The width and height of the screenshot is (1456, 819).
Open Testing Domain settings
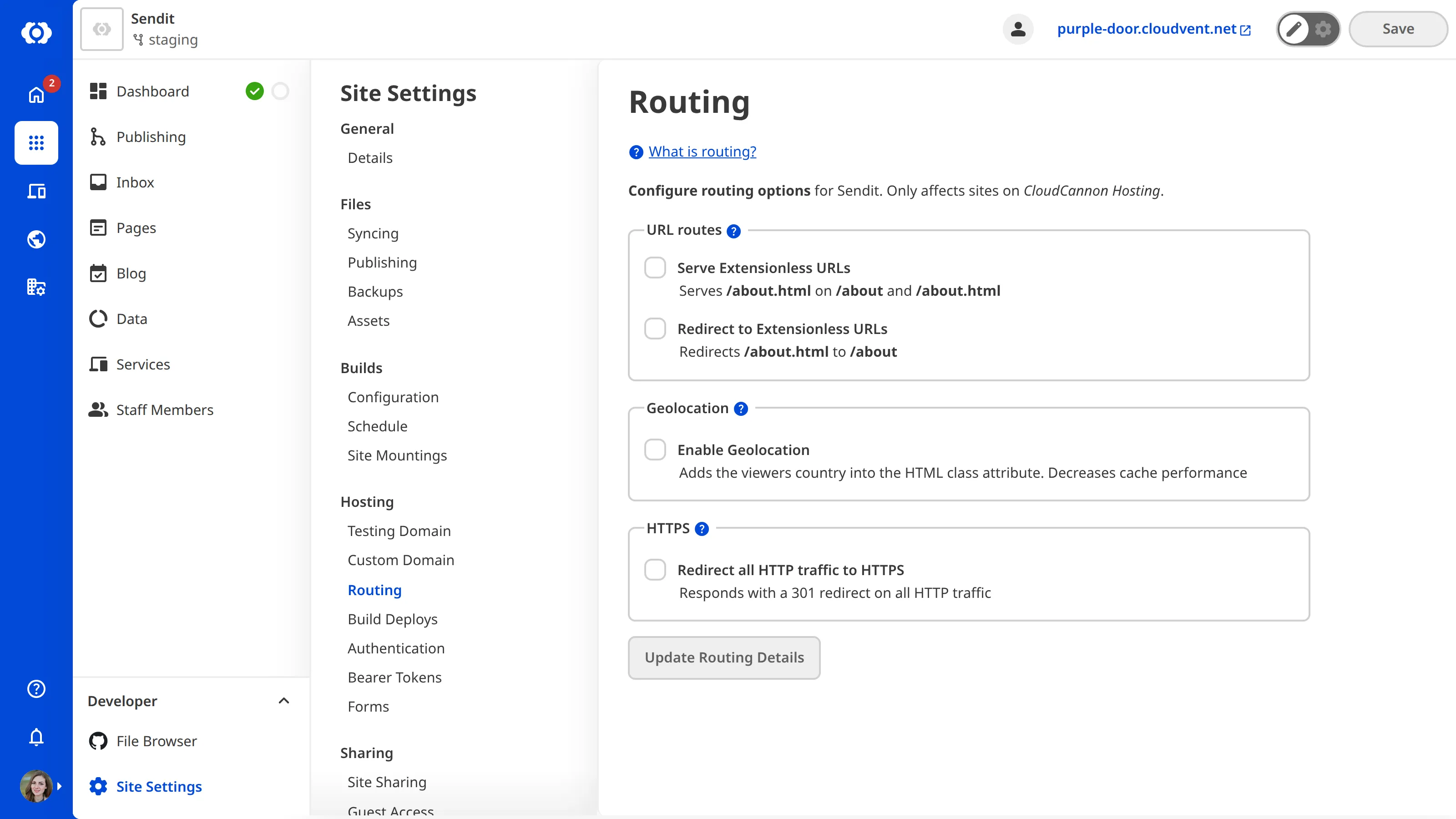(x=399, y=531)
